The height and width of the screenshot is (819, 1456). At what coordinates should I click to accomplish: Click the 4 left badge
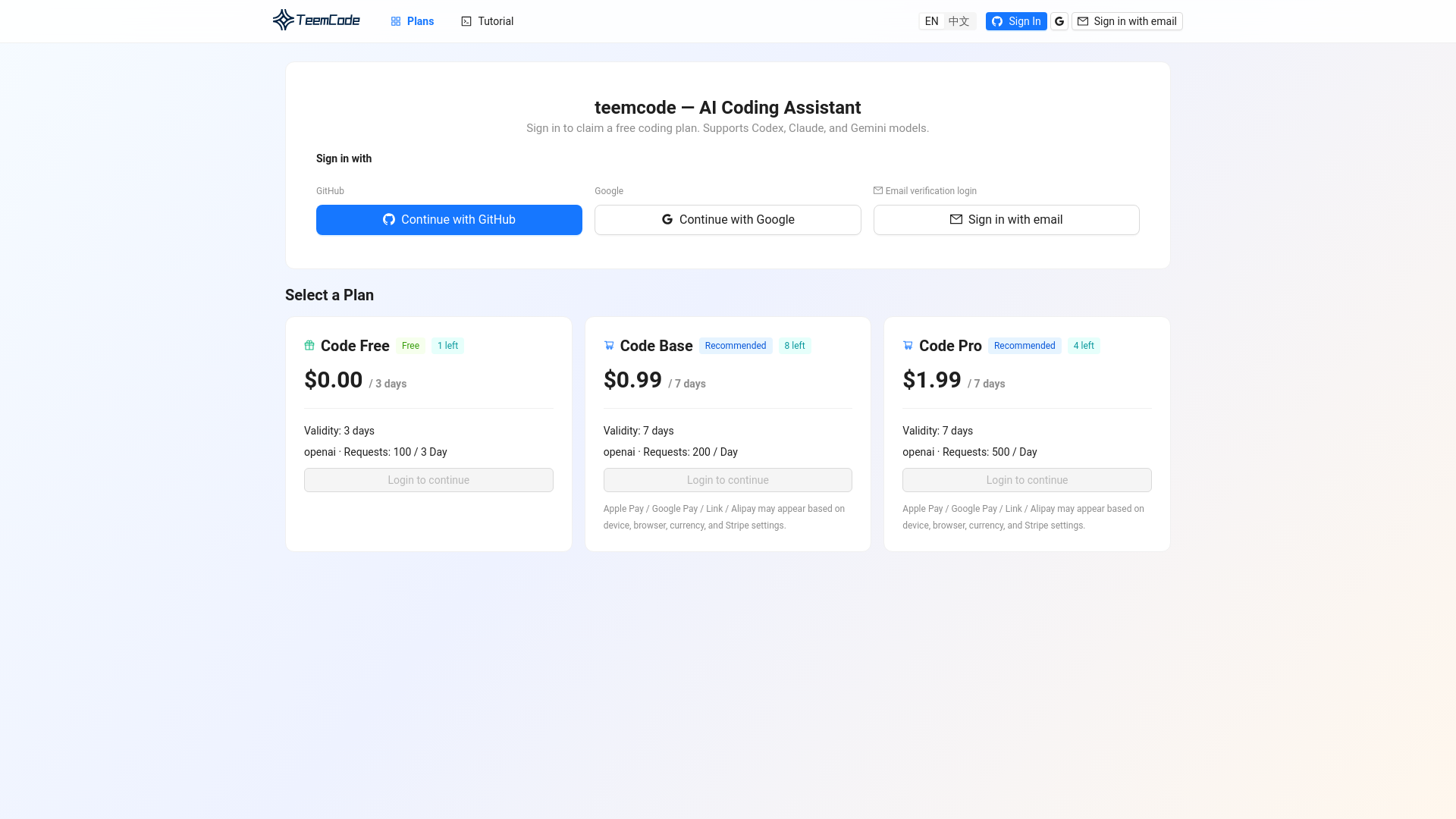click(1084, 346)
